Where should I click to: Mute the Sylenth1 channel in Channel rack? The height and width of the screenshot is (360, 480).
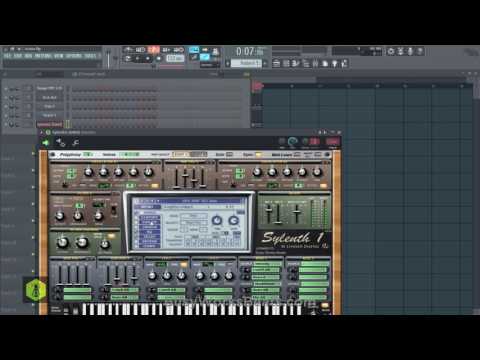pyautogui.click(x=6, y=124)
